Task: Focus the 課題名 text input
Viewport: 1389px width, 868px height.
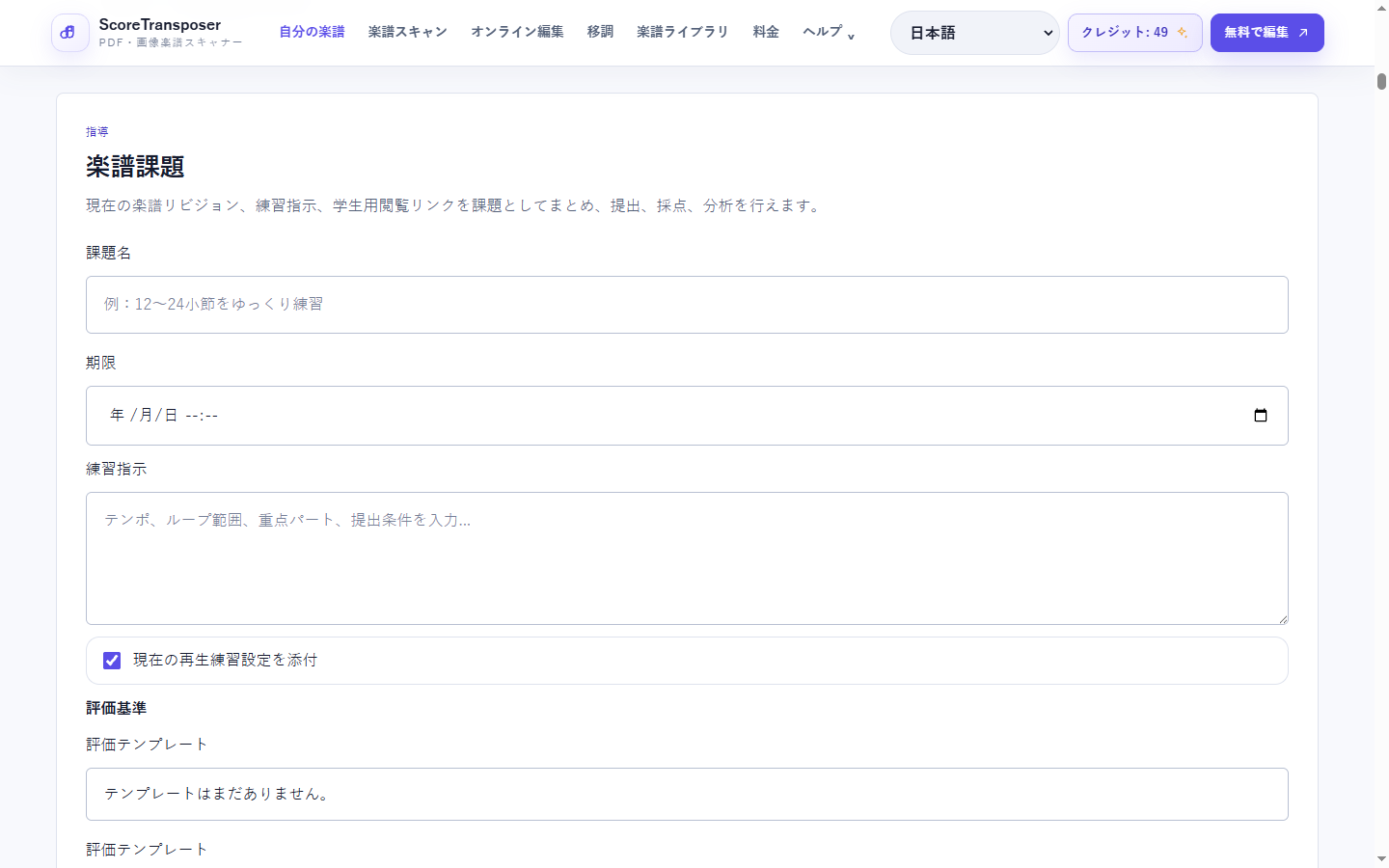Action: [x=687, y=305]
